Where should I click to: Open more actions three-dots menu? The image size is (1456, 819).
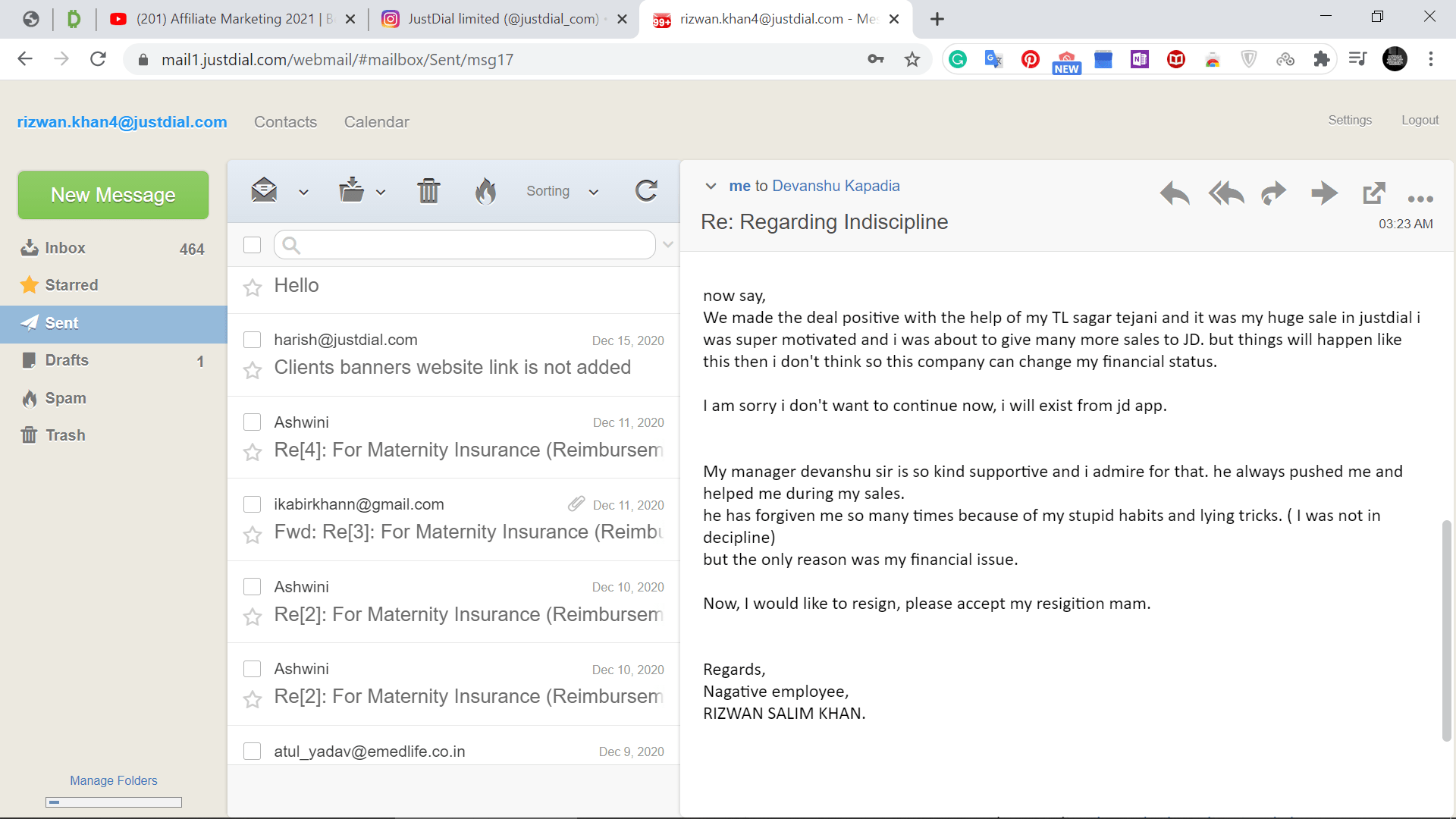(1420, 199)
